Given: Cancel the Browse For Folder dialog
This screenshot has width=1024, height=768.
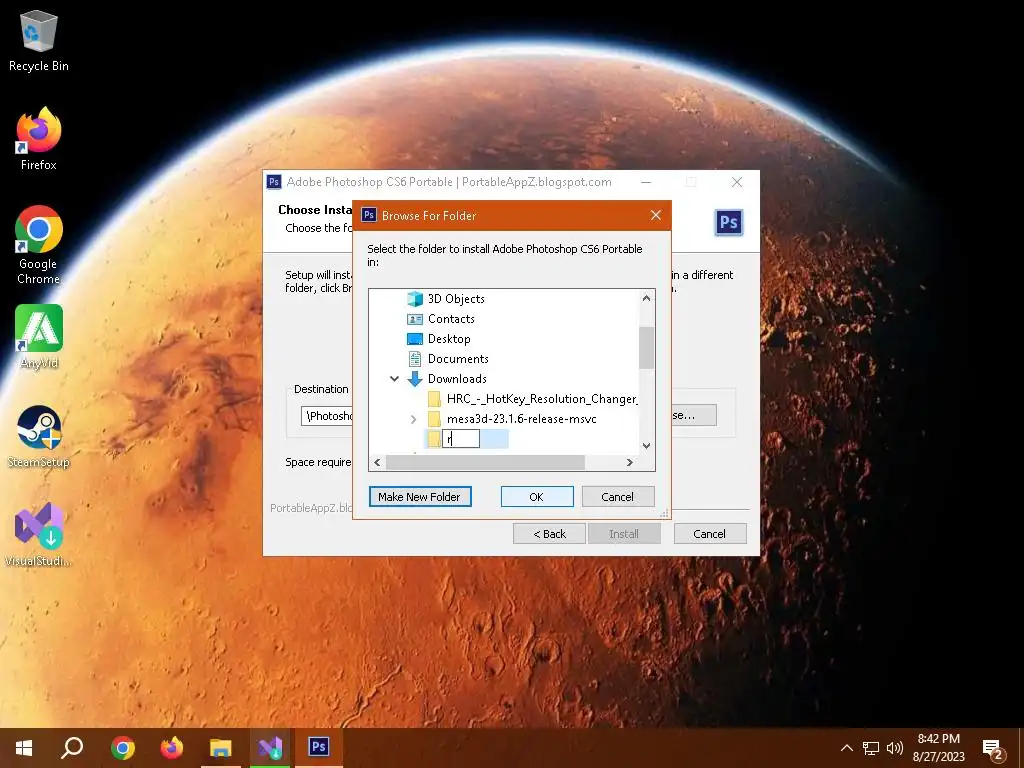Looking at the screenshot, I should coord(617,497).
